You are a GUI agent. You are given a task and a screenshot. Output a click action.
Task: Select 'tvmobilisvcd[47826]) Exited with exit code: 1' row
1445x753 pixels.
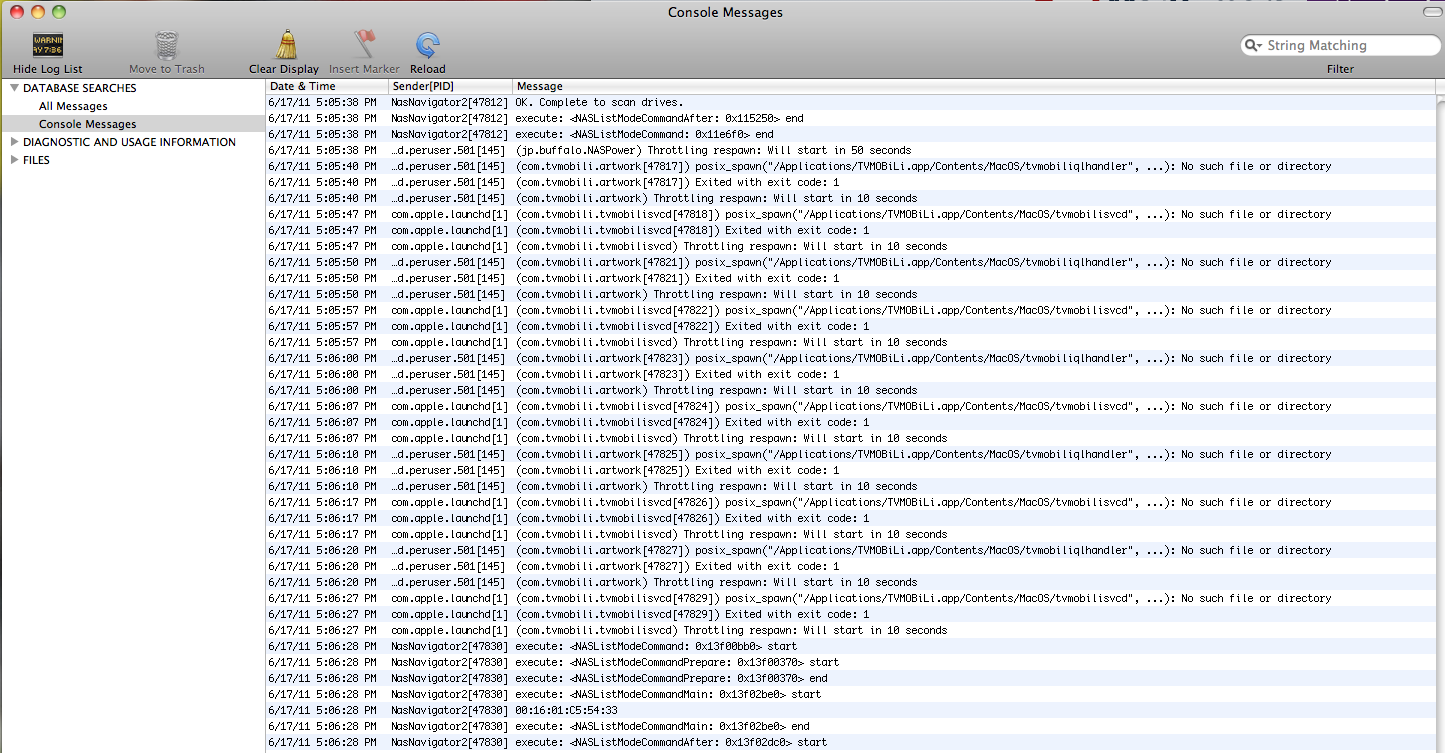(x=850, y=518)
